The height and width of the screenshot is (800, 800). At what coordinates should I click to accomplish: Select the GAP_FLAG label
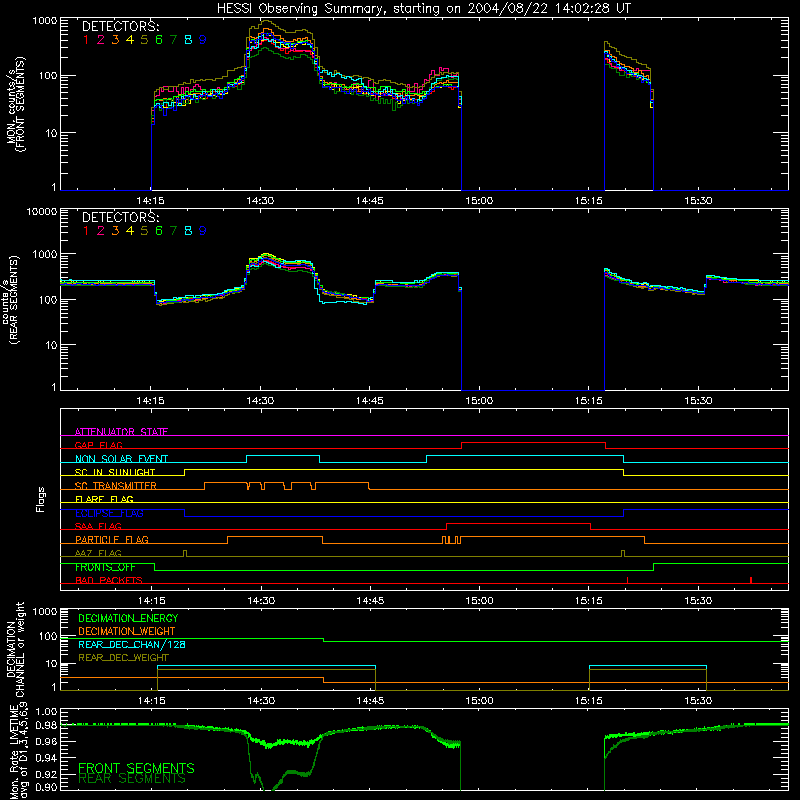point(98,445)
